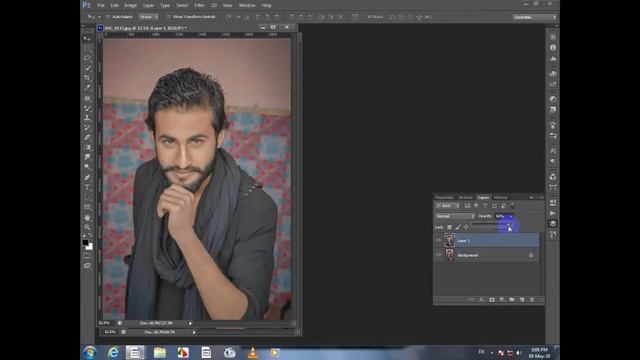Open the Opacity slider arrow
Screen dimensions: 640x360
tap(511, 216)
